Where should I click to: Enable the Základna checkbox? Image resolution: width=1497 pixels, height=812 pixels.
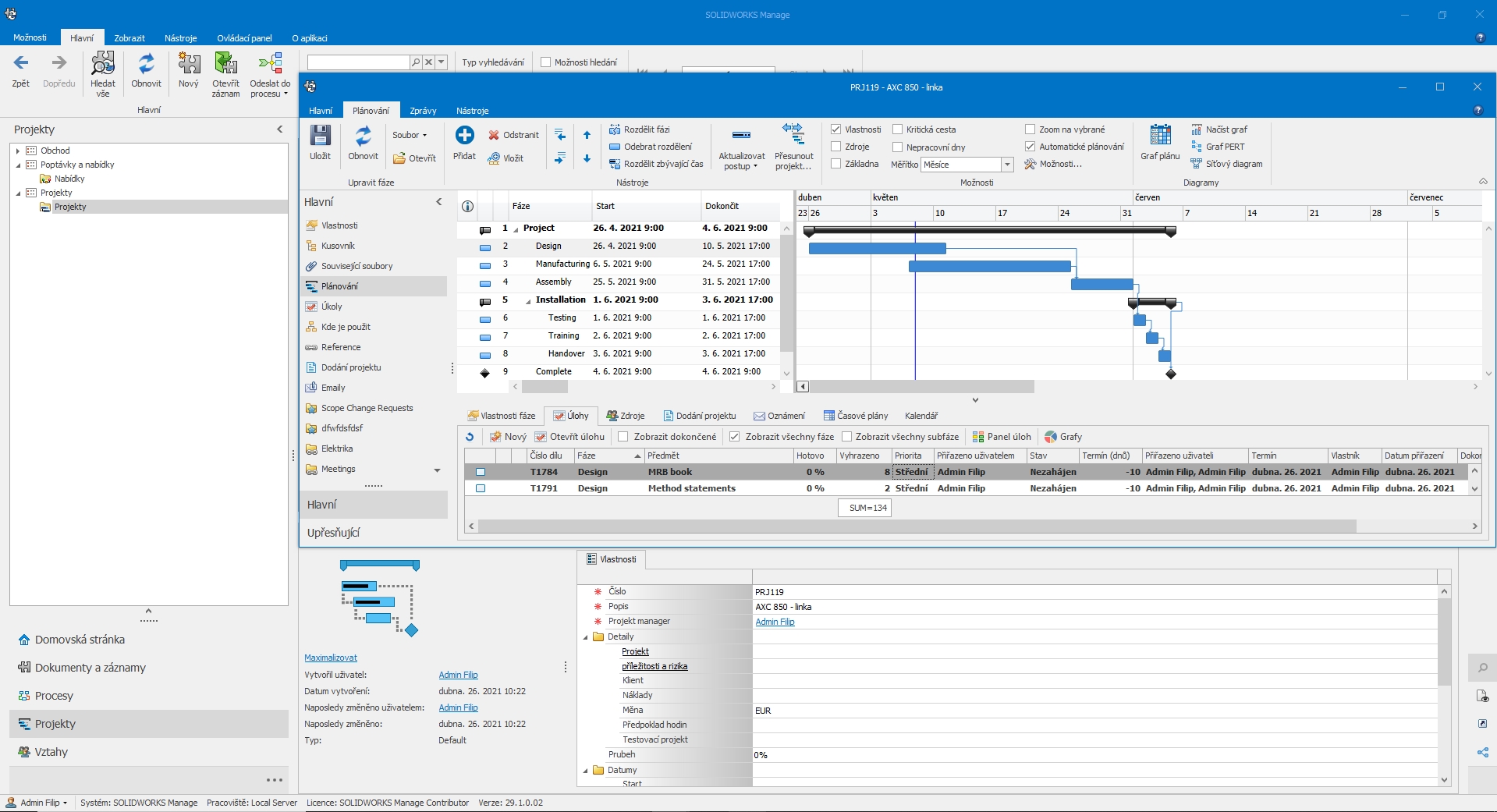point(836,164)
